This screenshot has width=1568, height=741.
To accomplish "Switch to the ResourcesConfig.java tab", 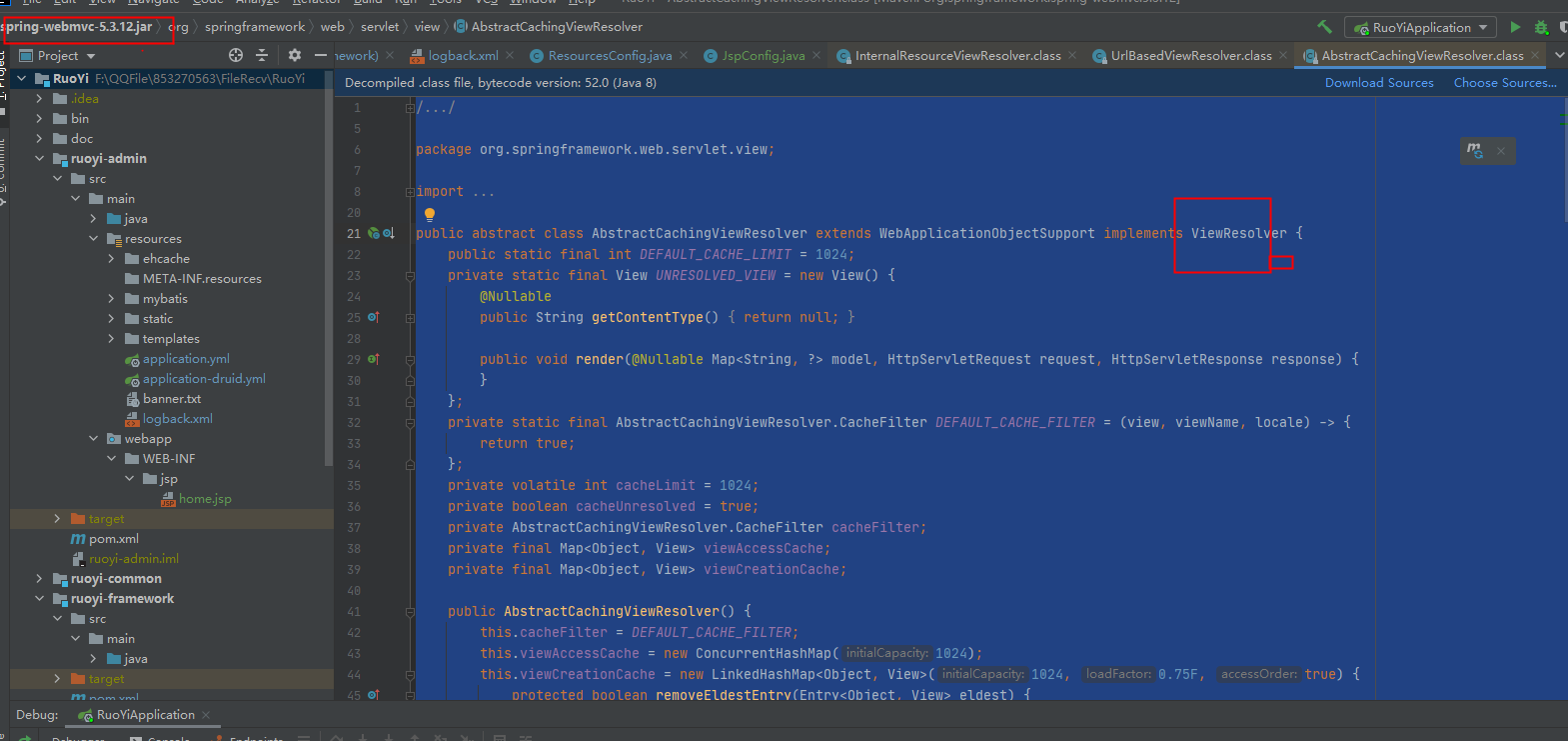I will coord(610,55).
